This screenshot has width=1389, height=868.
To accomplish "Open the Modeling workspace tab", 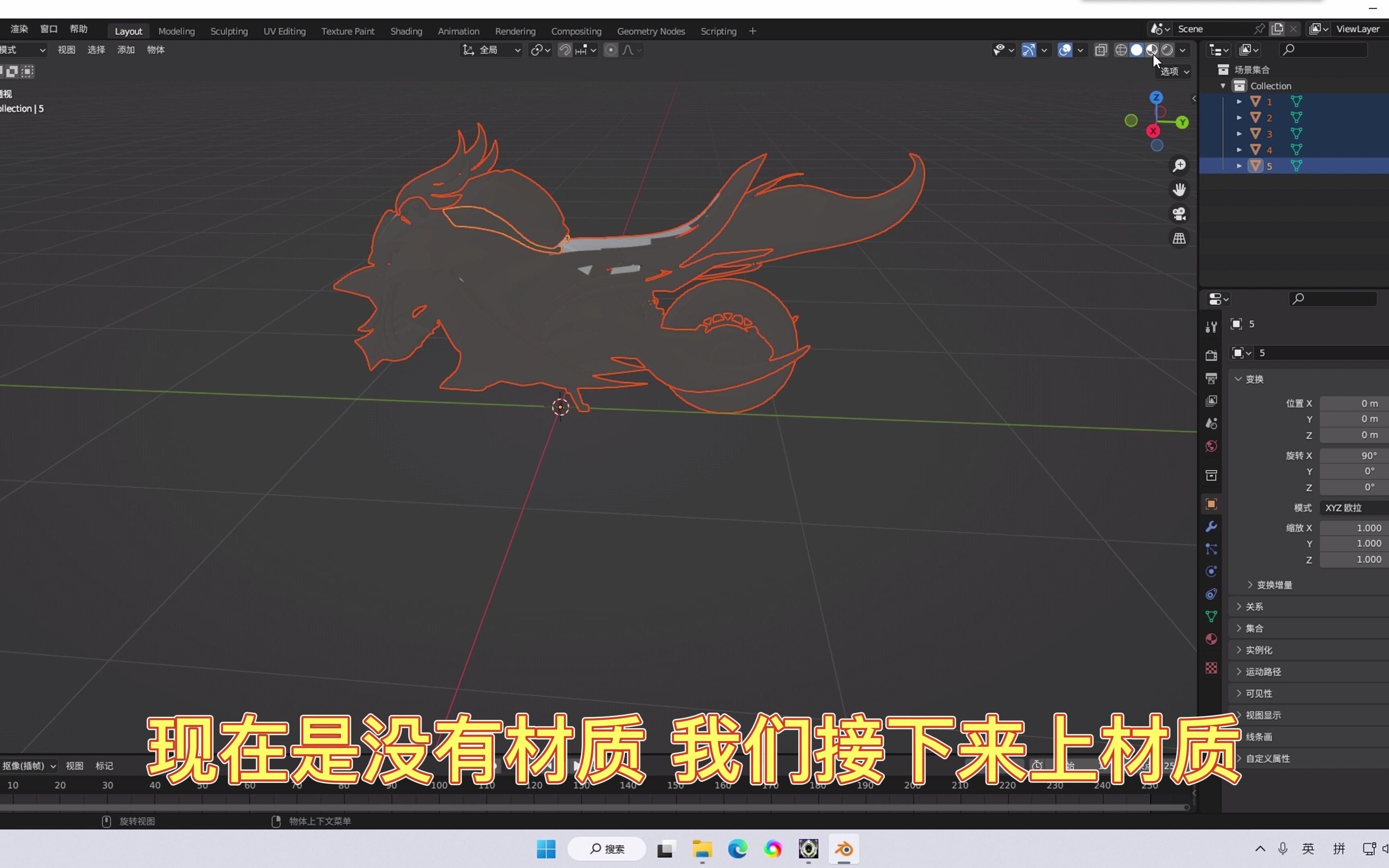I will 176,31.
